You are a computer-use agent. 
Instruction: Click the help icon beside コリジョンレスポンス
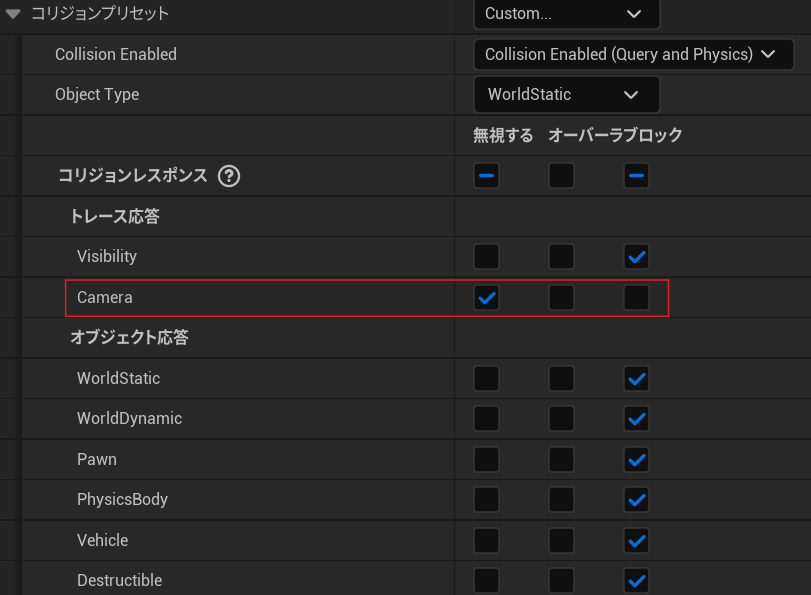coord(229,176)
